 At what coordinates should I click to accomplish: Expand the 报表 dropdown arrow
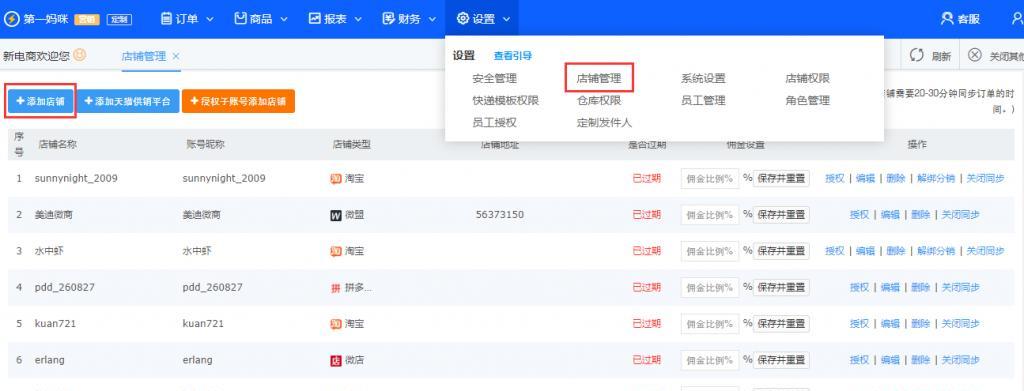coord(359,20)
